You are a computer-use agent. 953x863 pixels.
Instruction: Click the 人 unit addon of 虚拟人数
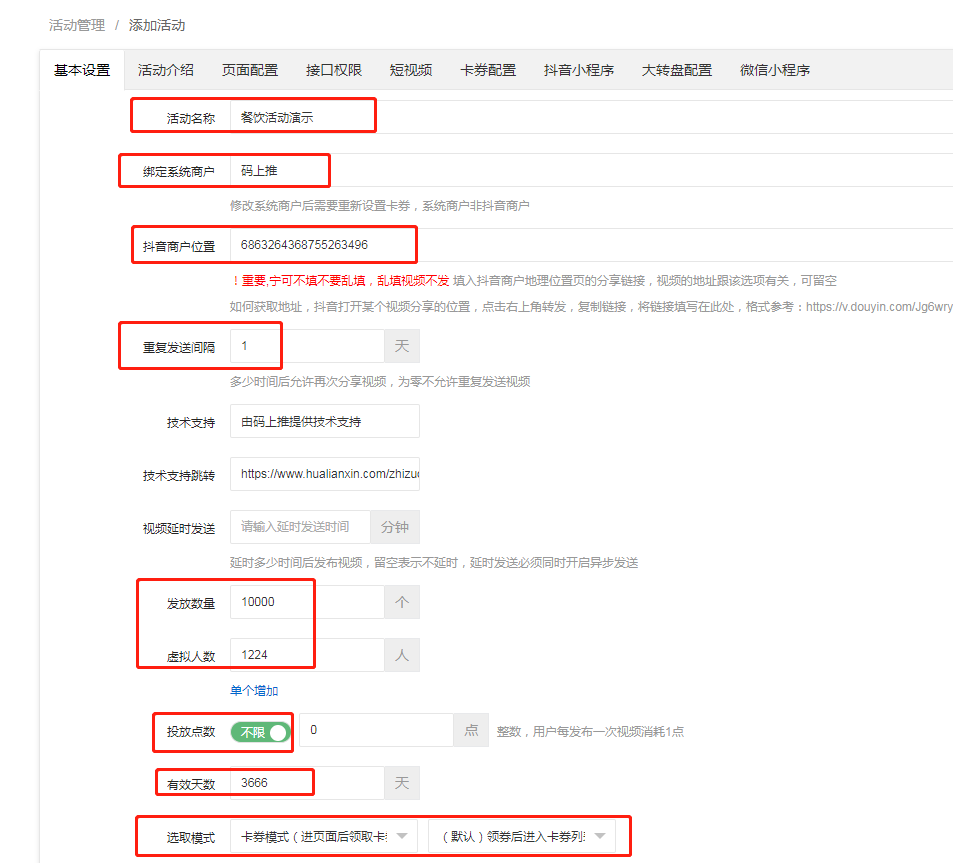402,655
